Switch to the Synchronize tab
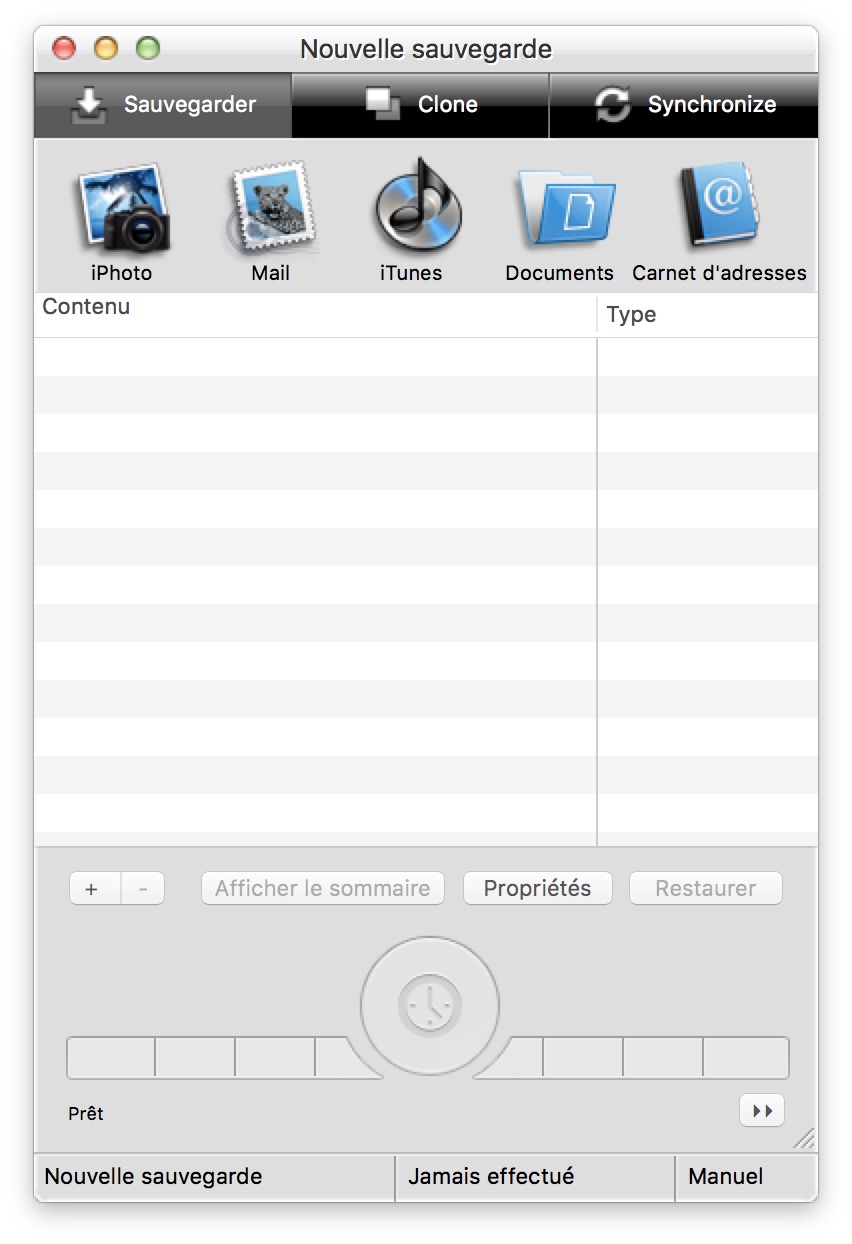This screenshot has height=1244, width=852. [684, 105]
